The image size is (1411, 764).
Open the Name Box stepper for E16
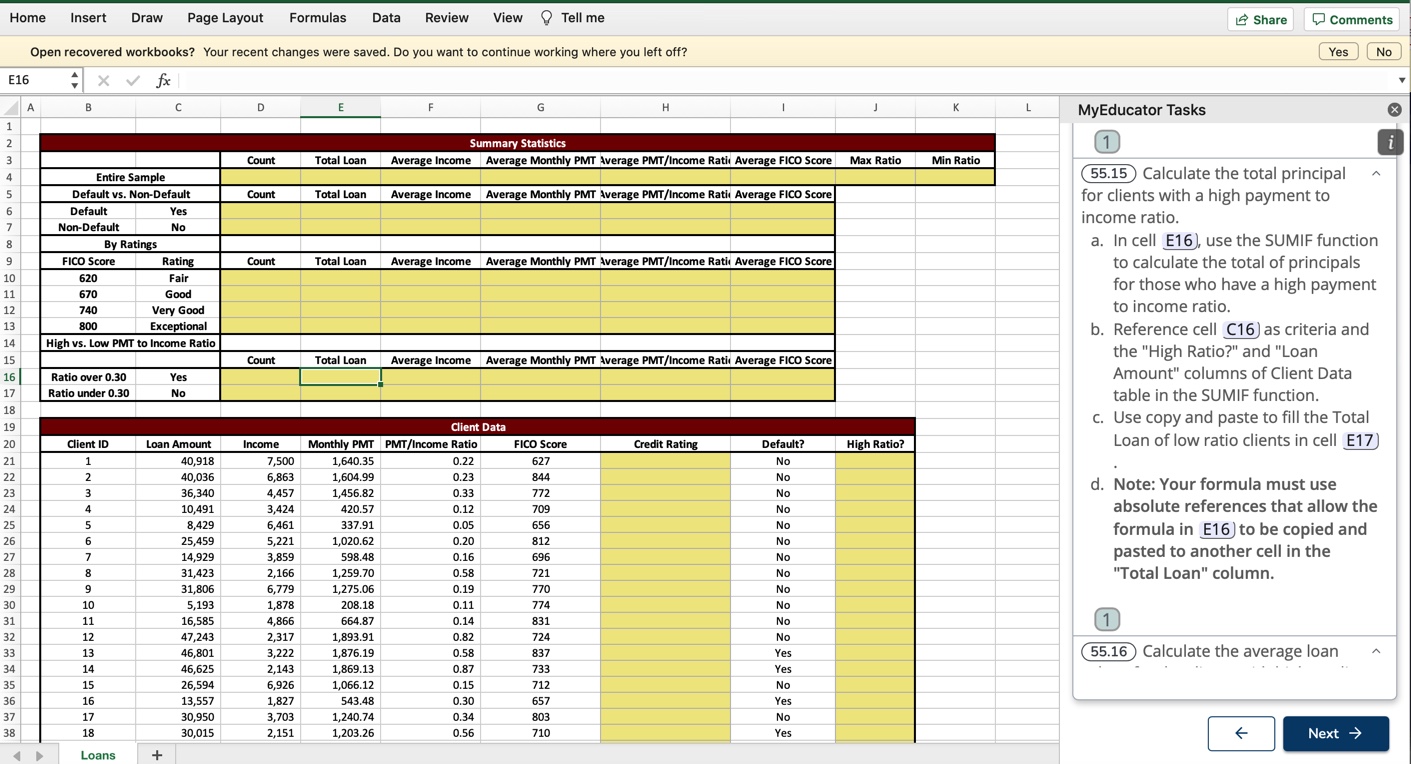click(74, 80)
